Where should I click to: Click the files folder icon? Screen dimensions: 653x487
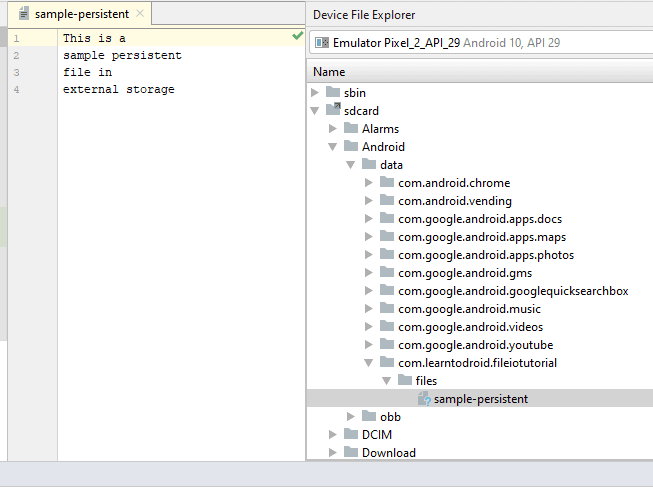[x=404, y=381]
